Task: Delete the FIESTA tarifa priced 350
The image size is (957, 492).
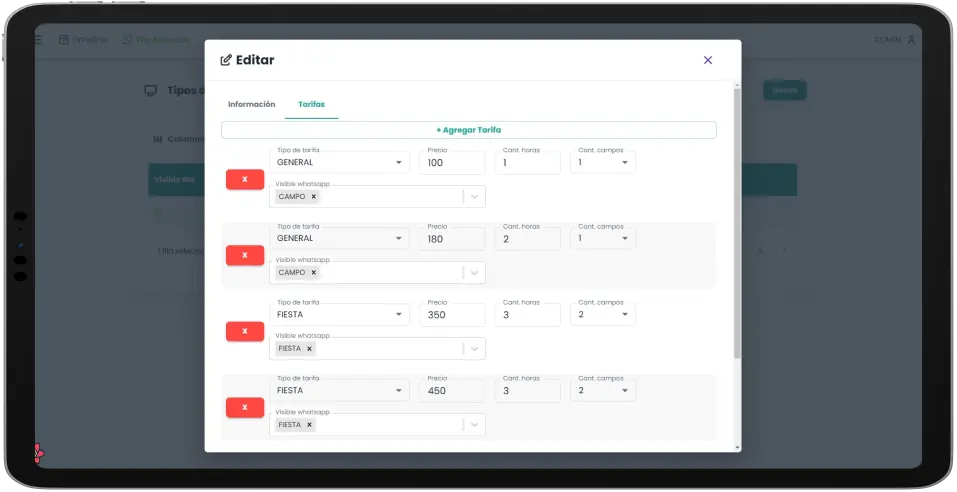Action: [x=245, y=332]
